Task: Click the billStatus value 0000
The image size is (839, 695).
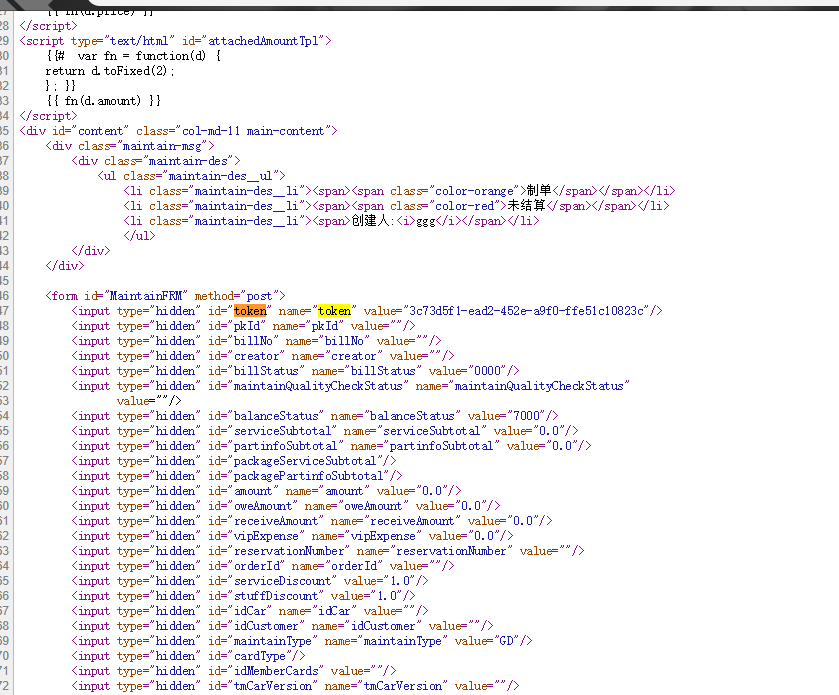Action: click(x=487, y=371)
